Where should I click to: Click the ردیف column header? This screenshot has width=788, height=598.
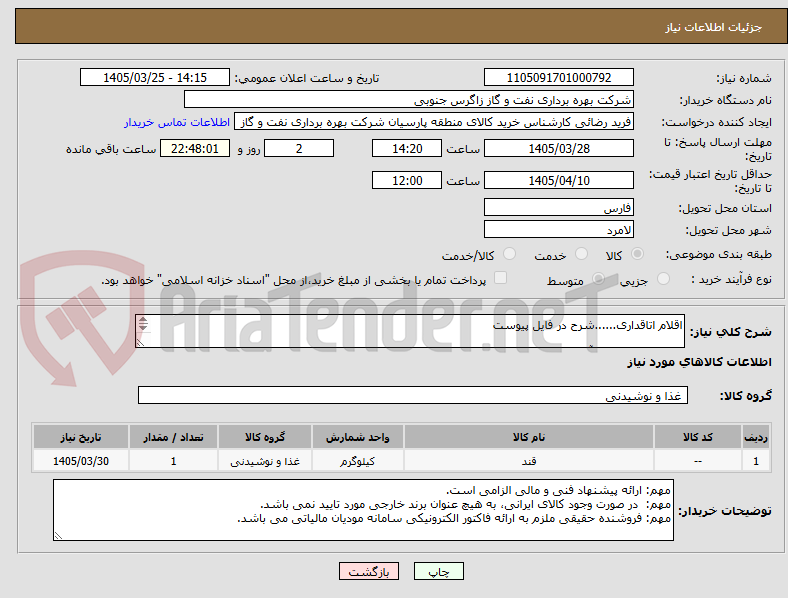tap(755, 437)
